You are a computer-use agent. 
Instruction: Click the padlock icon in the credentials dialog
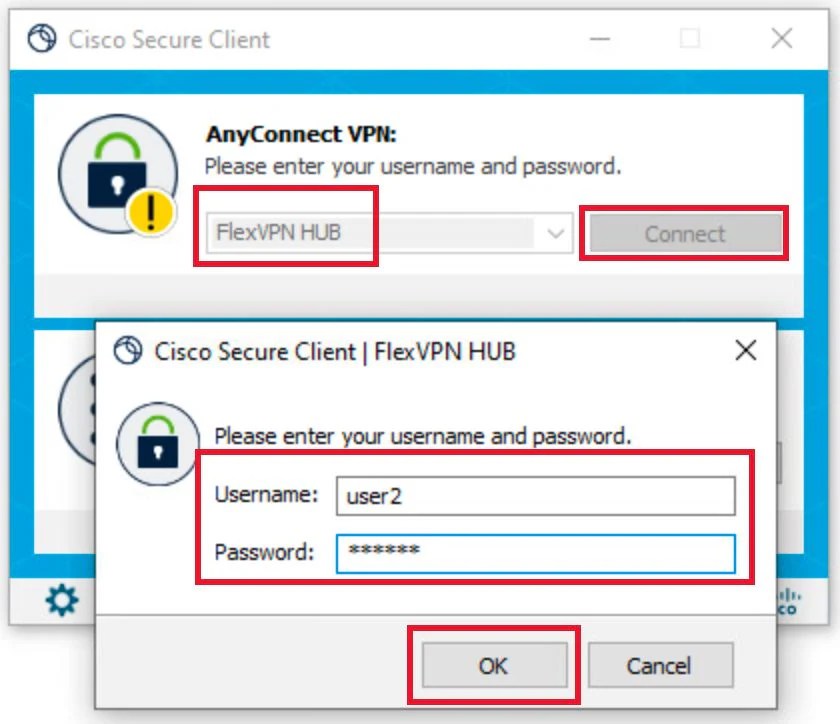[156, 443]
